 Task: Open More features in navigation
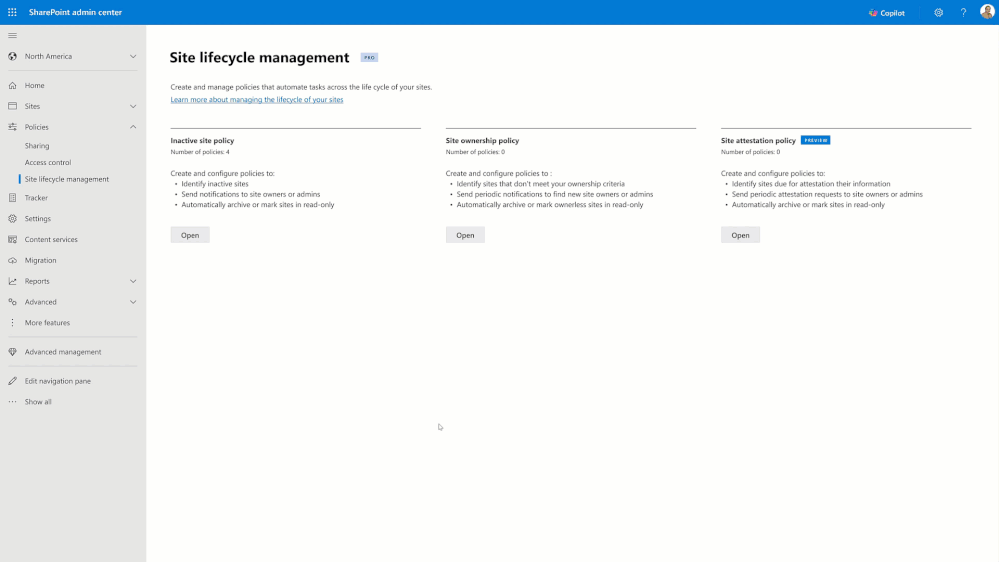pyautogui.click(x=47, y=322)
